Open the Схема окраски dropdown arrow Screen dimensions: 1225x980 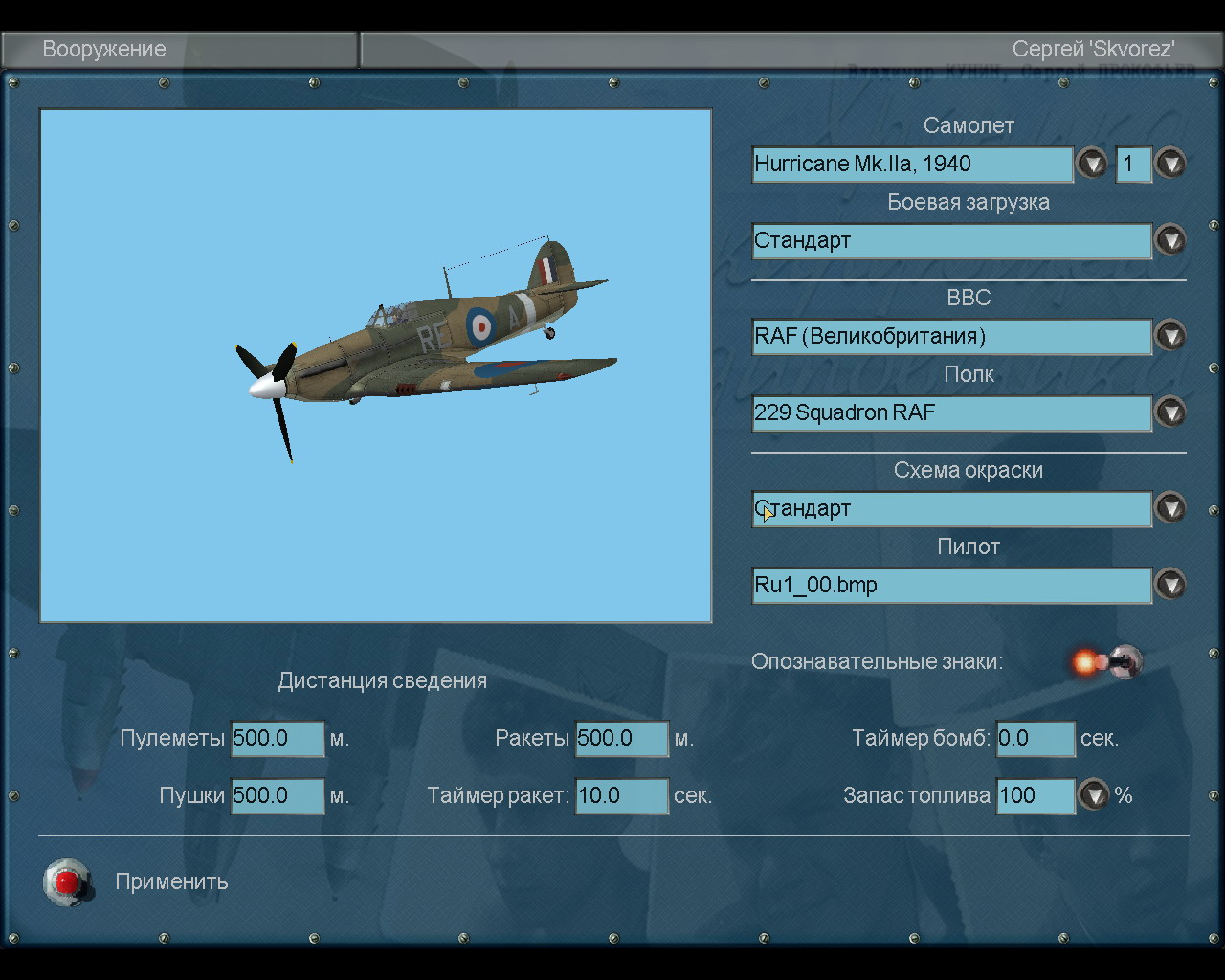click(1169, 508)
